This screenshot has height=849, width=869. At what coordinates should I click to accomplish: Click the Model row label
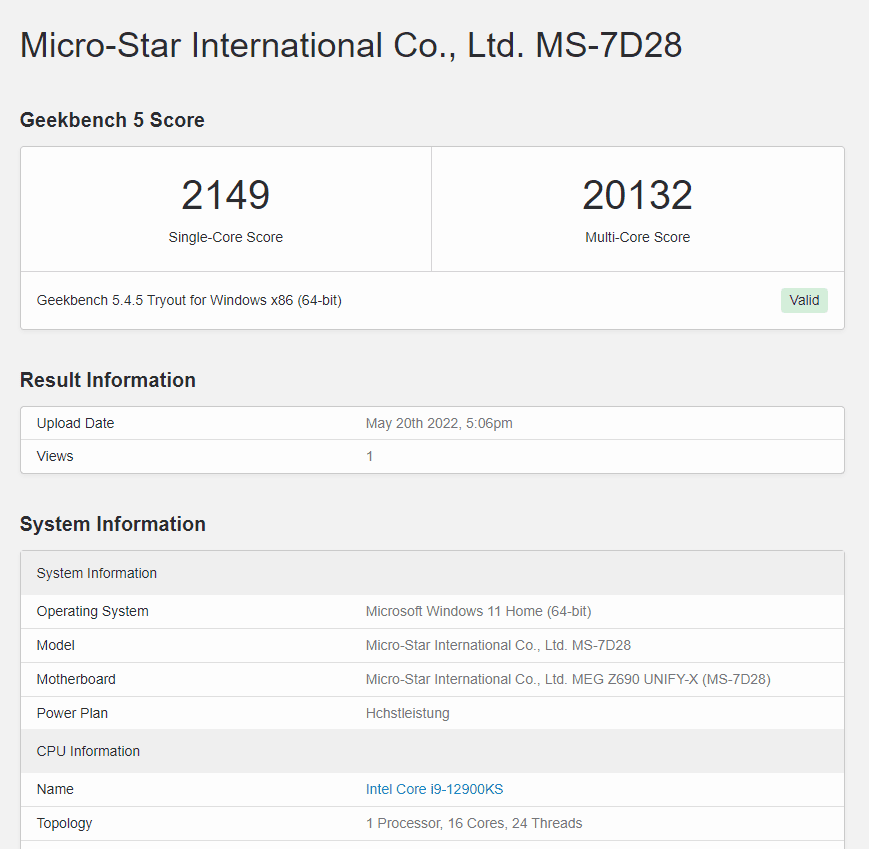pyautogui.click(x=56, y=645)
